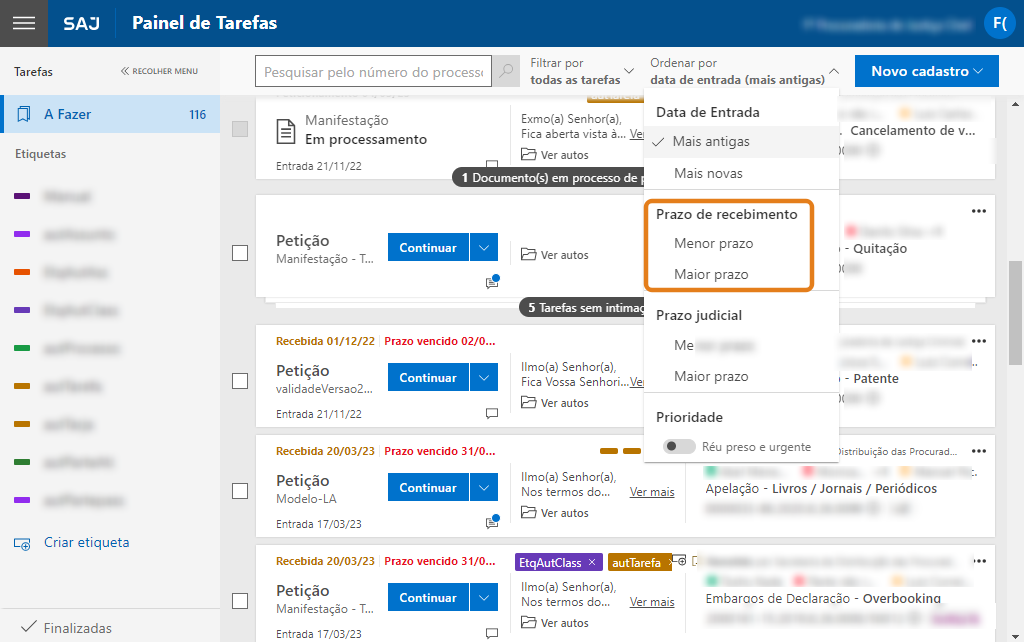Choose Menor prazo under Prazo de recebimento
The image size is (1024, 642).
coord(713,243)
